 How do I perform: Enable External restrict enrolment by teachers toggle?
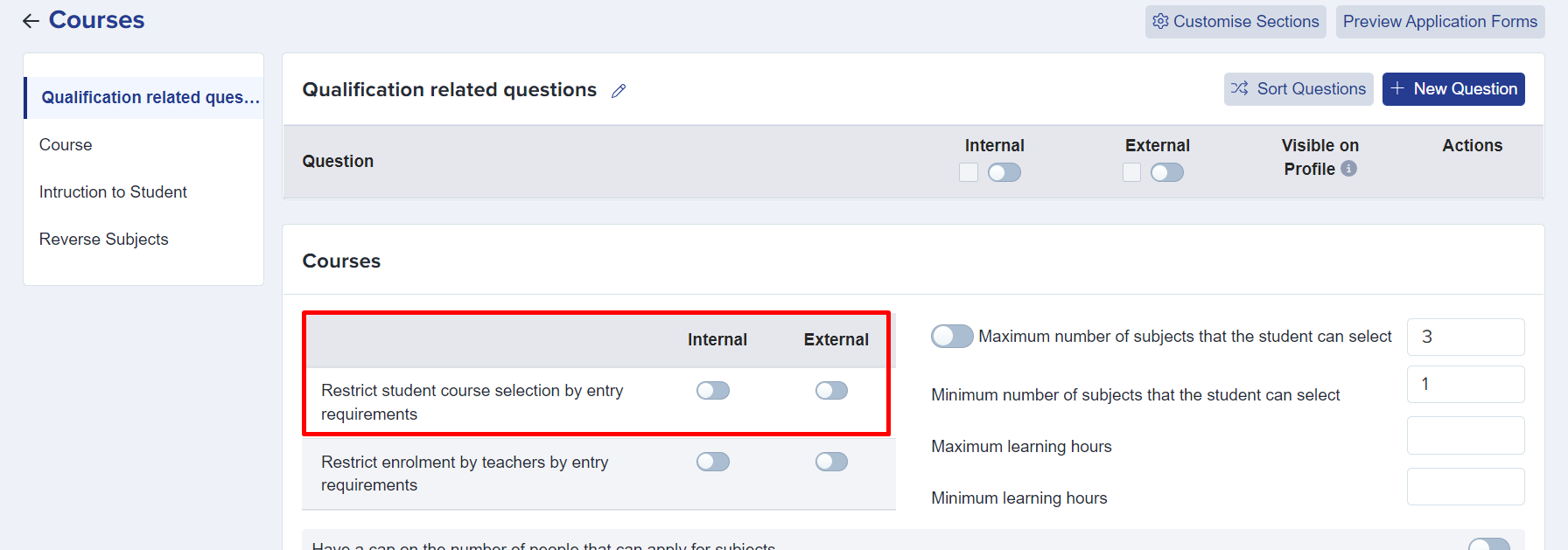[831, 462]
